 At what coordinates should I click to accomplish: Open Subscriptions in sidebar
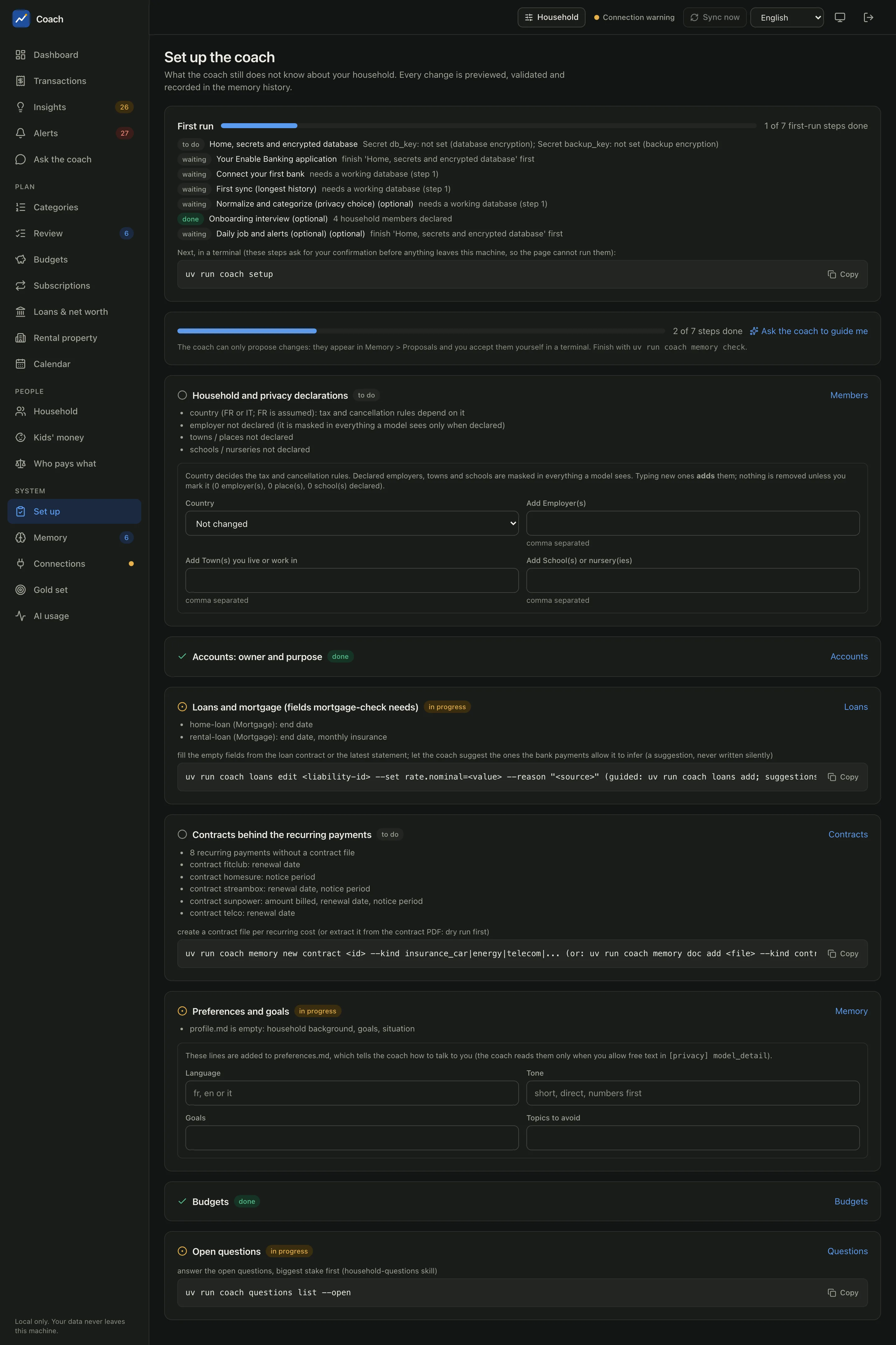pyautogui.click(x=74, y=286)
